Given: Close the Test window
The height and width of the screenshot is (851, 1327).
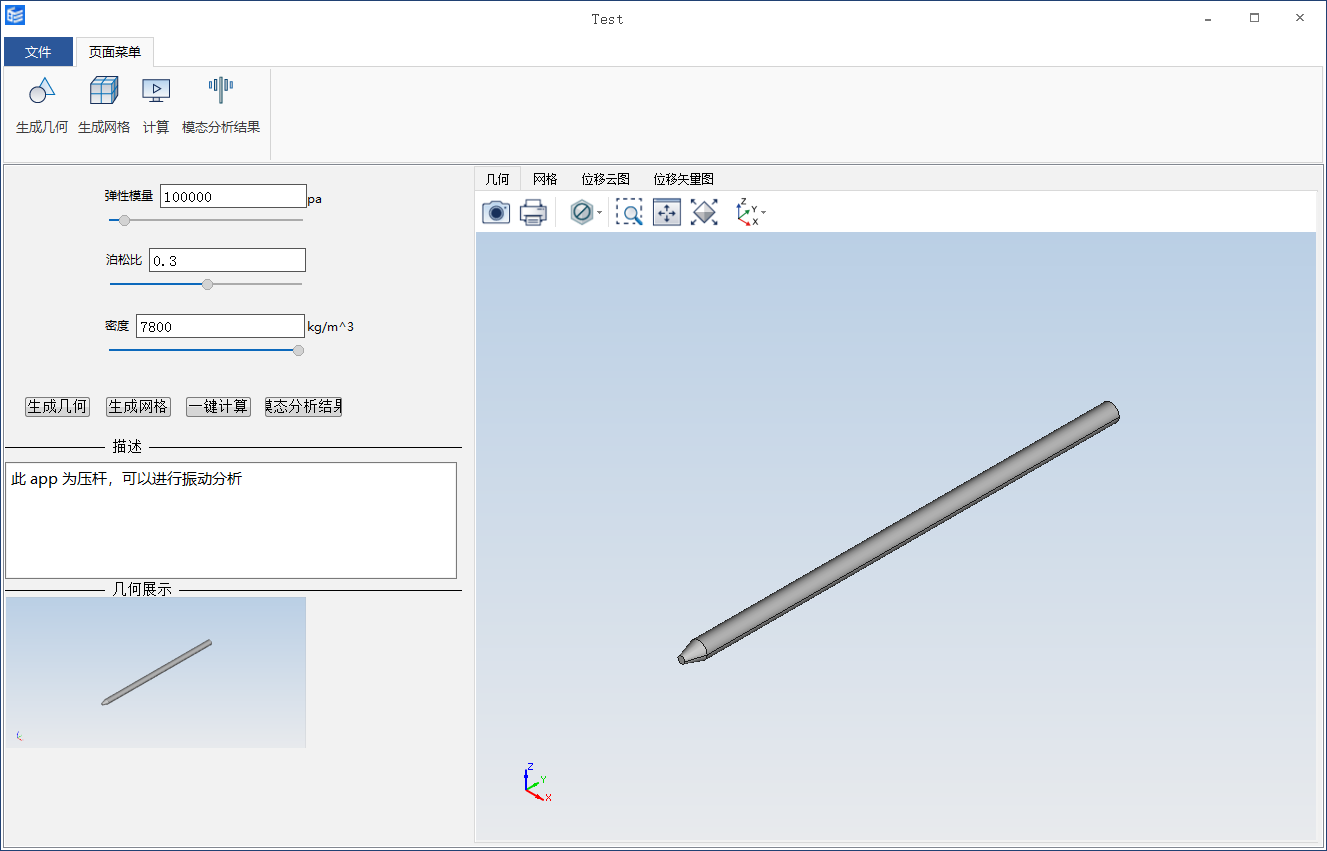Looking at the screenshot, I should pos(1300,18).
